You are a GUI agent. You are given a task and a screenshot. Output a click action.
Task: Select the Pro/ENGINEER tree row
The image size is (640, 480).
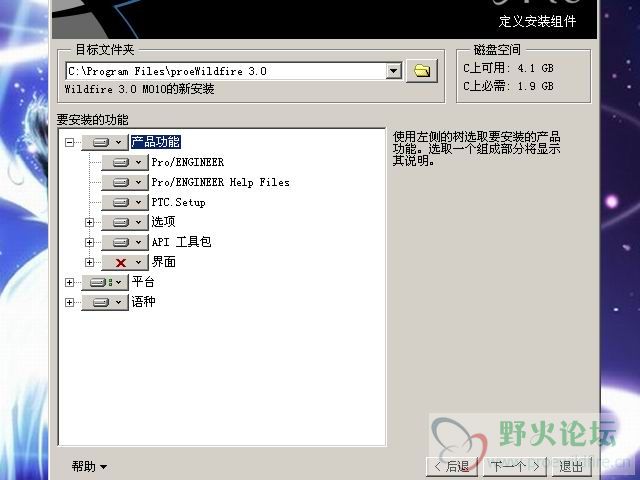(188, 162)
